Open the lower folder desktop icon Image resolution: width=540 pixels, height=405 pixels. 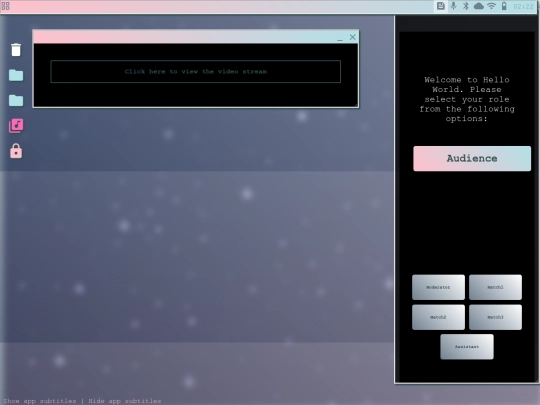(x=16, y=100)
